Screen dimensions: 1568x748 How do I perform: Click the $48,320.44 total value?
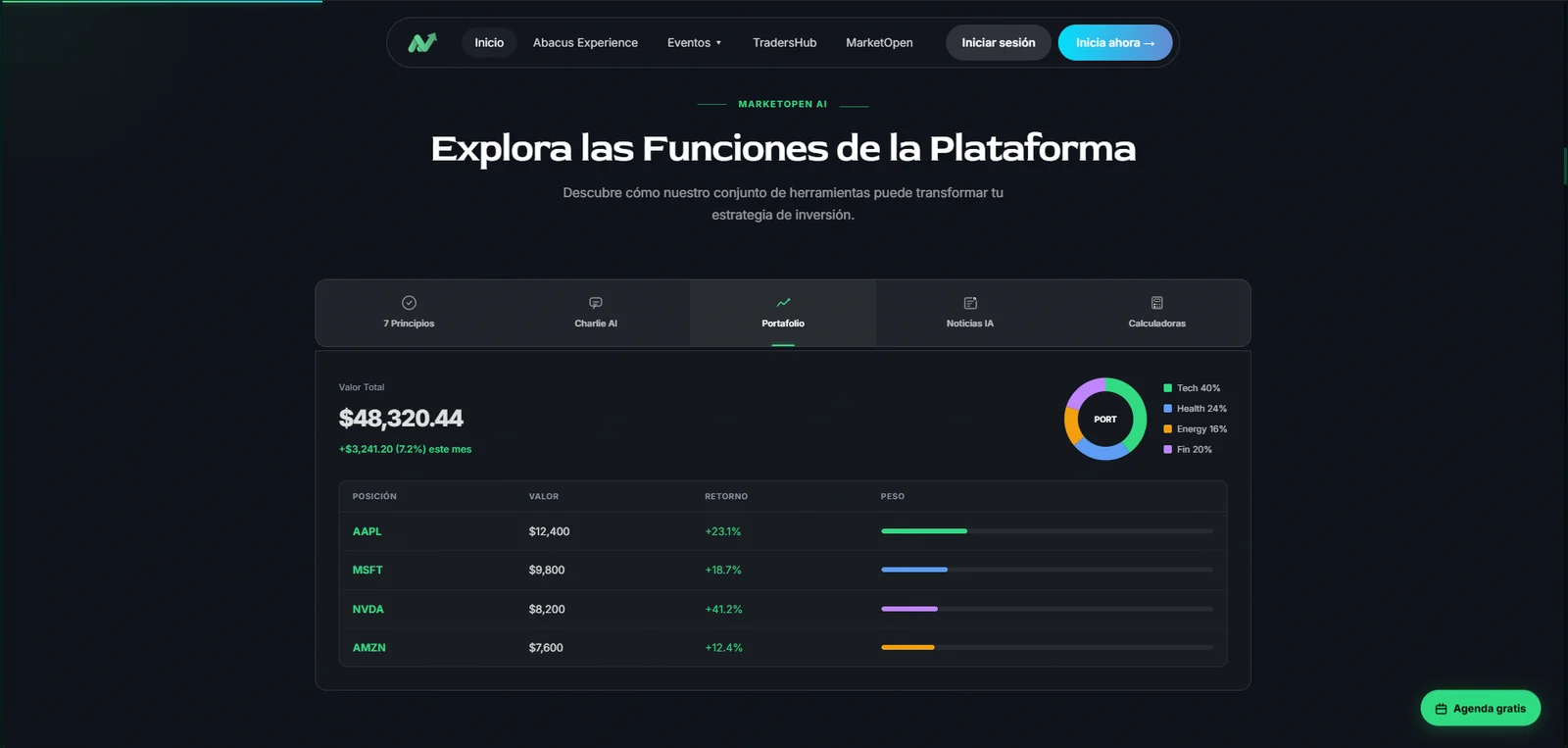[401, 419]
